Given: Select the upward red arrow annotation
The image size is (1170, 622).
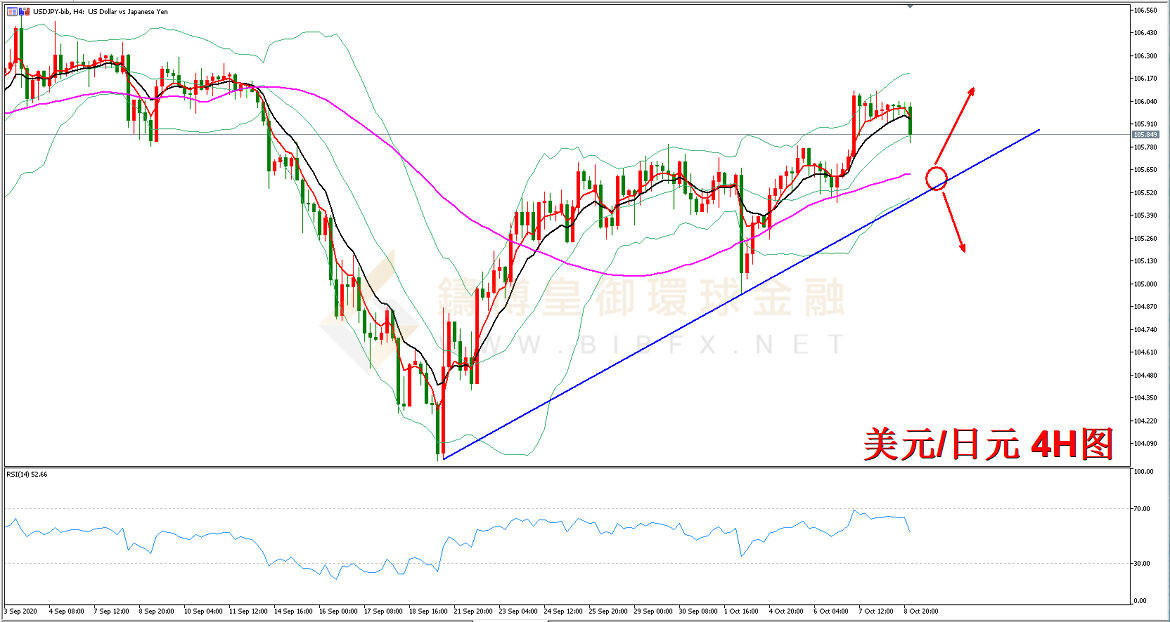Looking at the screenshot, I should tap(957, 116).
